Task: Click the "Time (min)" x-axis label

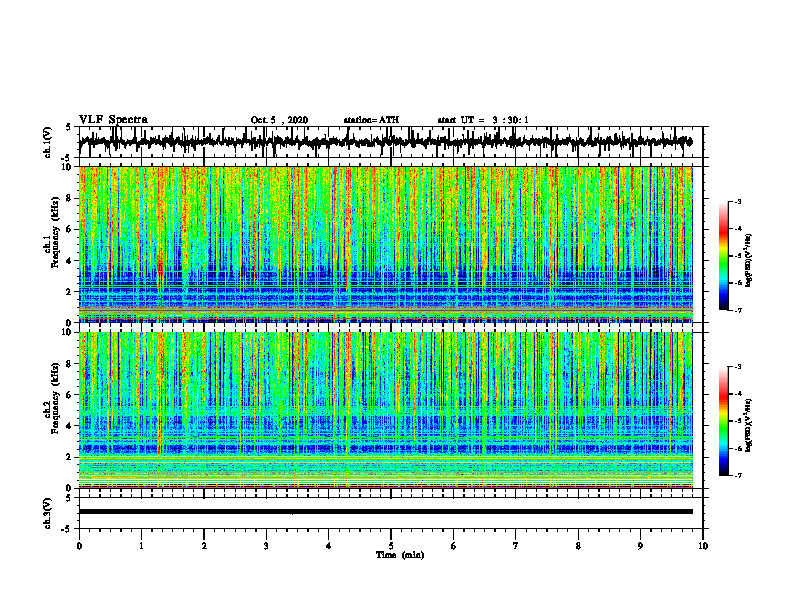Action: 400,555
